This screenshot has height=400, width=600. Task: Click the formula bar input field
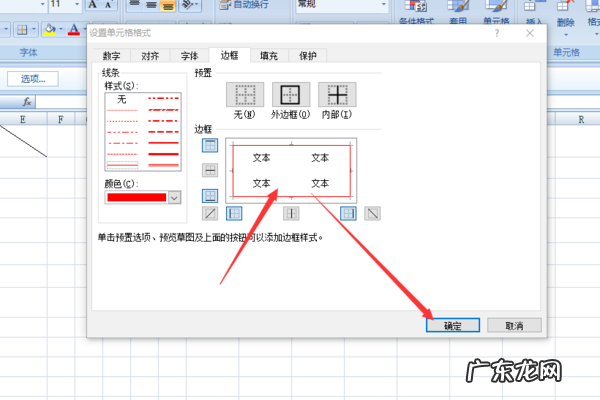click(x=61, y=102)
